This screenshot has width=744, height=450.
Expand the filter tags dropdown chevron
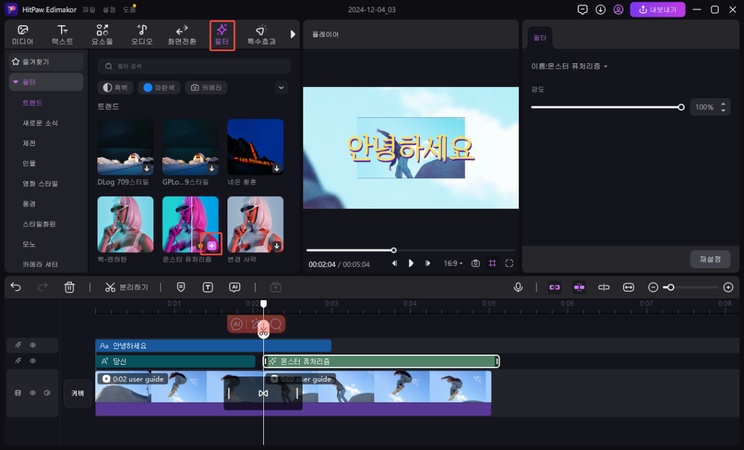pos(281,87)
